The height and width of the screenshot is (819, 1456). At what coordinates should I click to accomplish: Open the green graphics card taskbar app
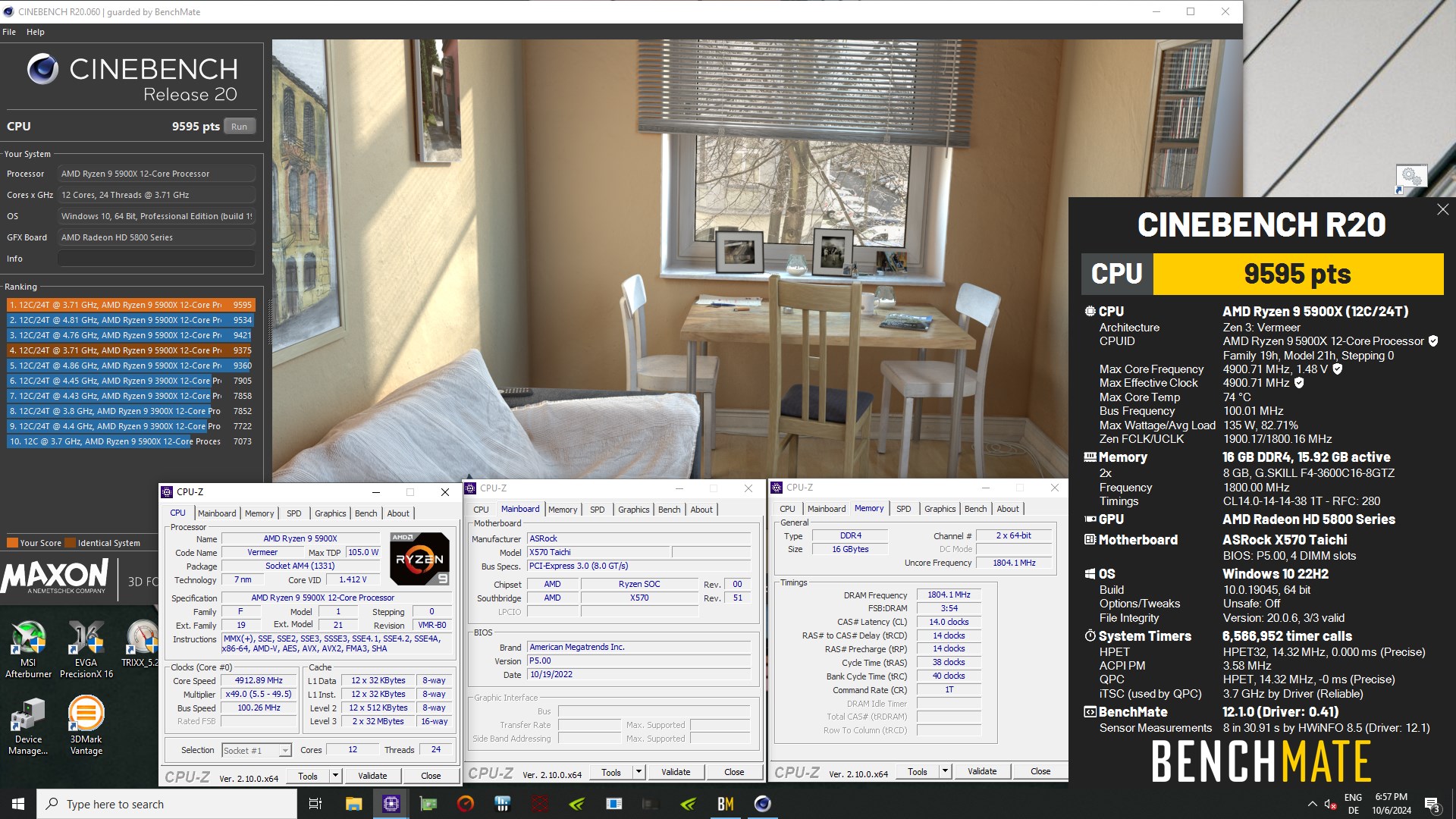tap(428, 804)
